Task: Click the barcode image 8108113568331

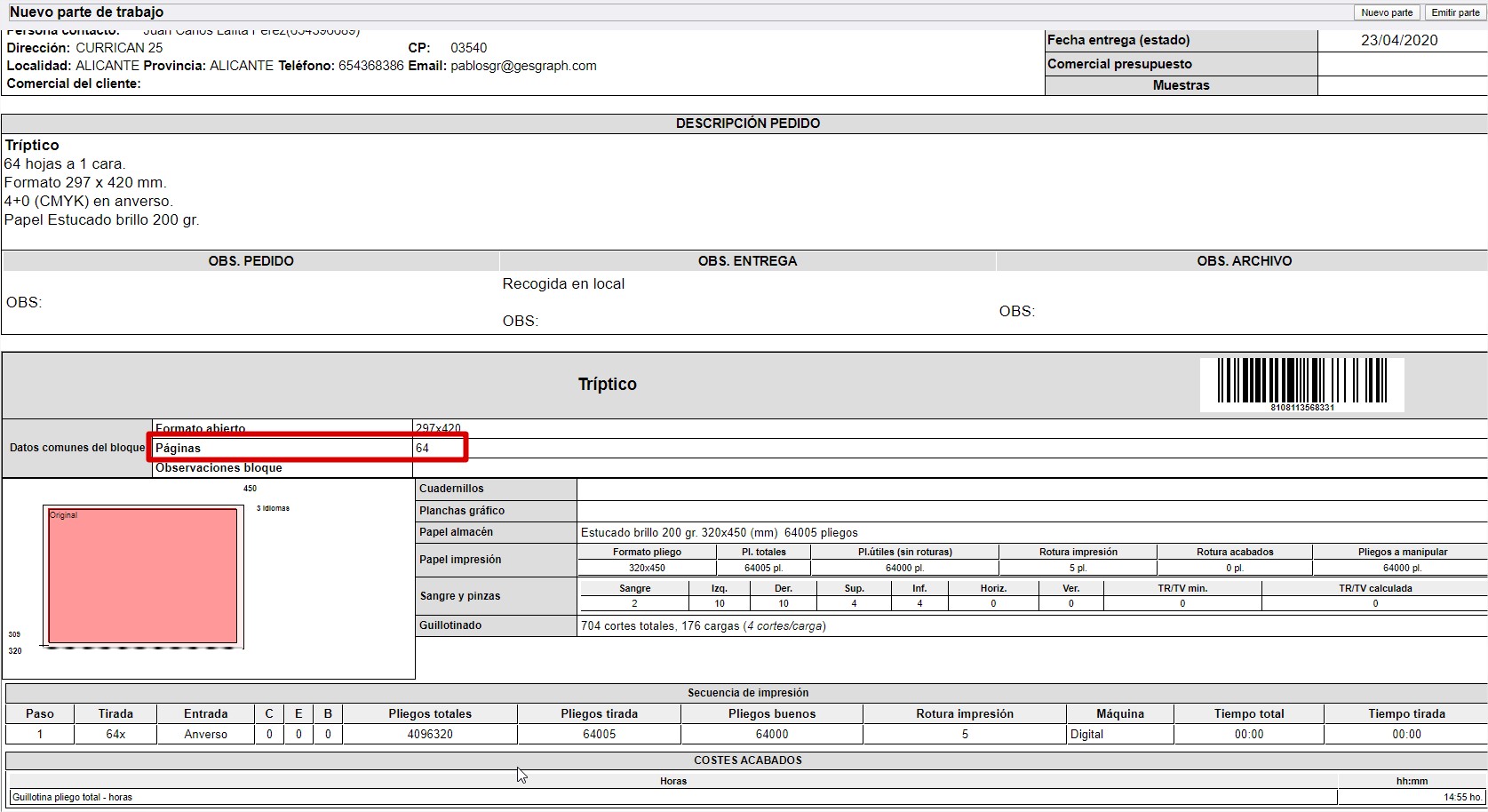Action: click(x=1301, y=384)
